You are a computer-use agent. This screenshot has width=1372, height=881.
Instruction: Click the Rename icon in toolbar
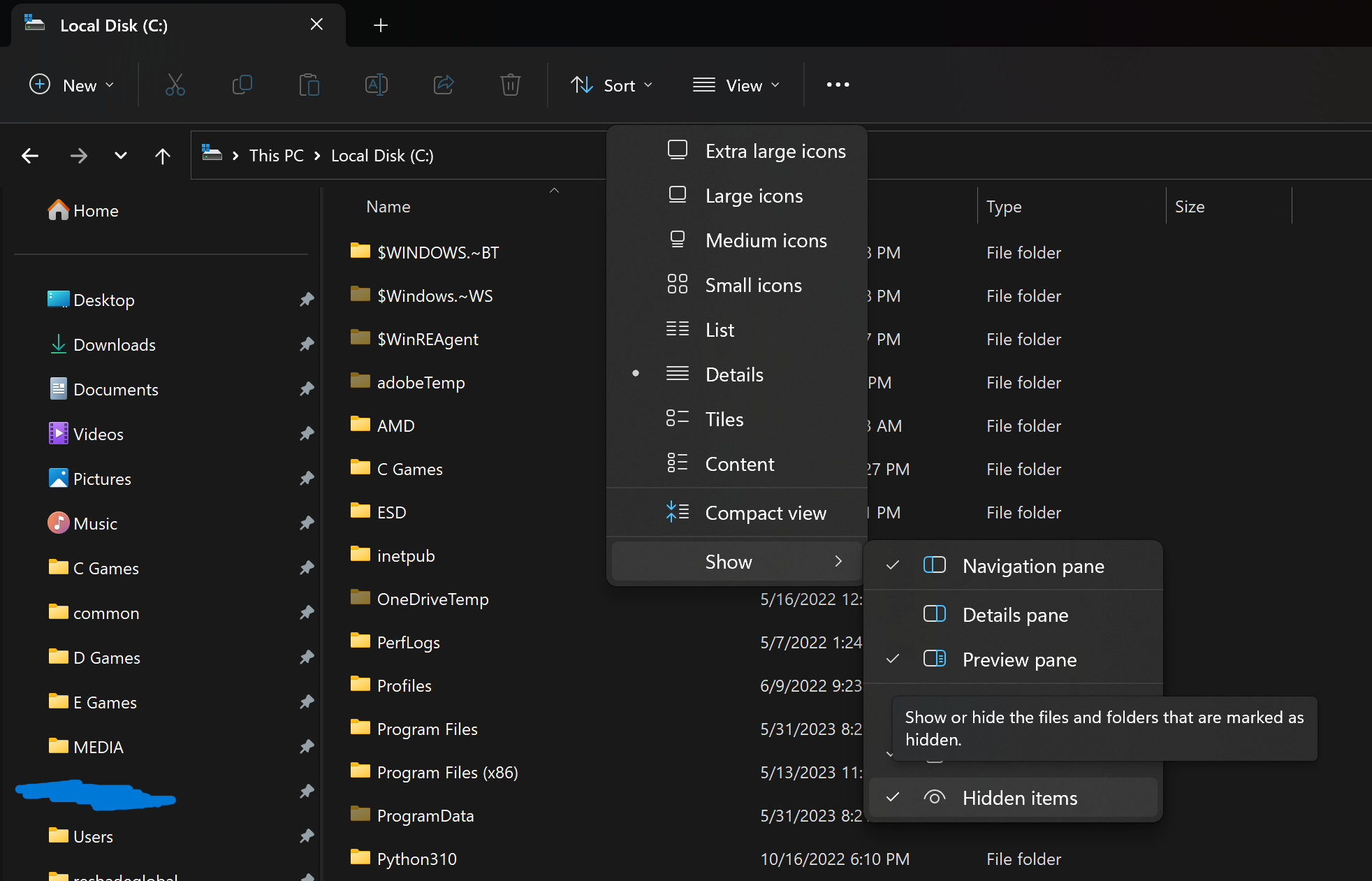[376, 85]
